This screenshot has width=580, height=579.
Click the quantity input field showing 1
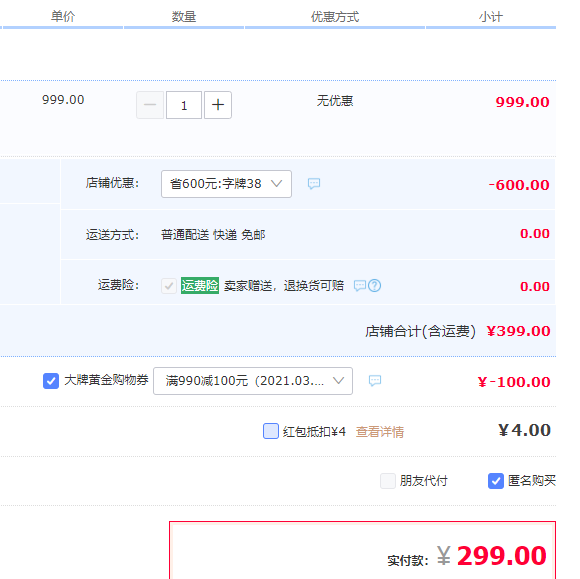click(x=184, y=105)
